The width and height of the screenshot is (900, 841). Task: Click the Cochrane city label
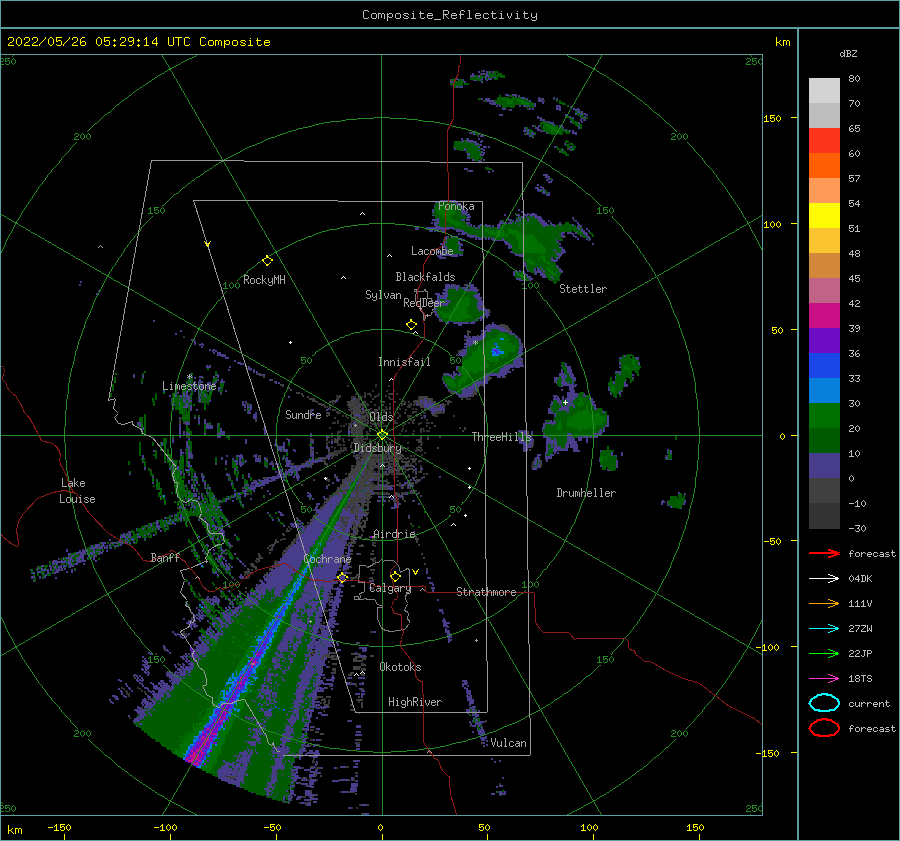point(327,559)
